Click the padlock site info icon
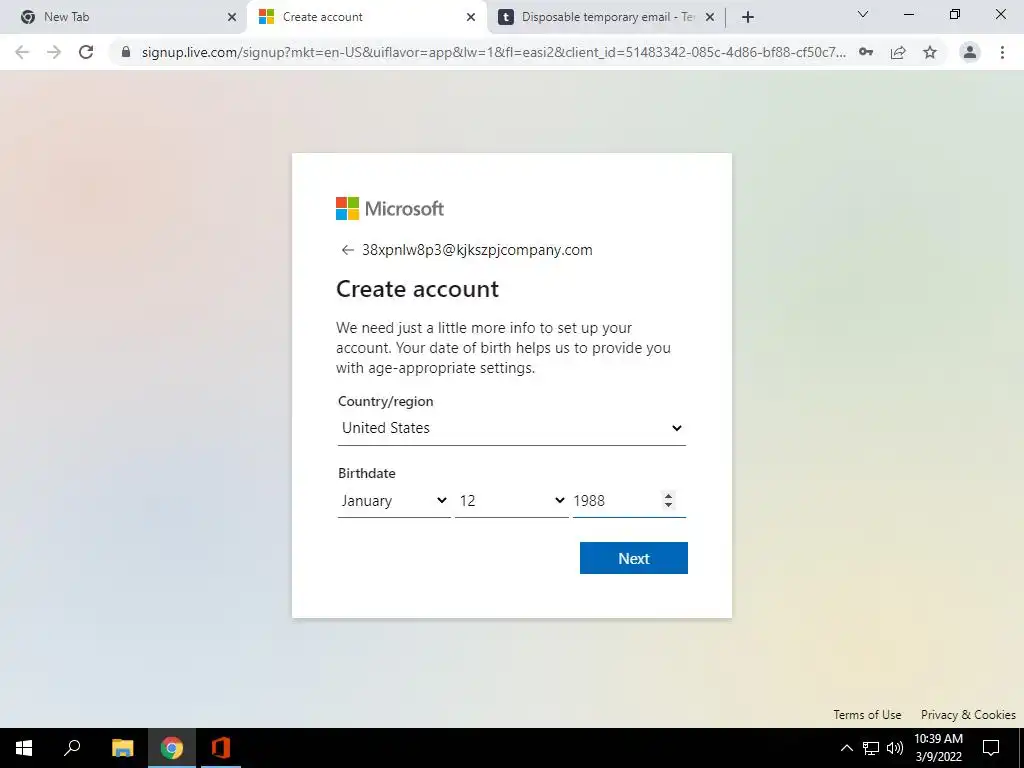 coord(126,52)
